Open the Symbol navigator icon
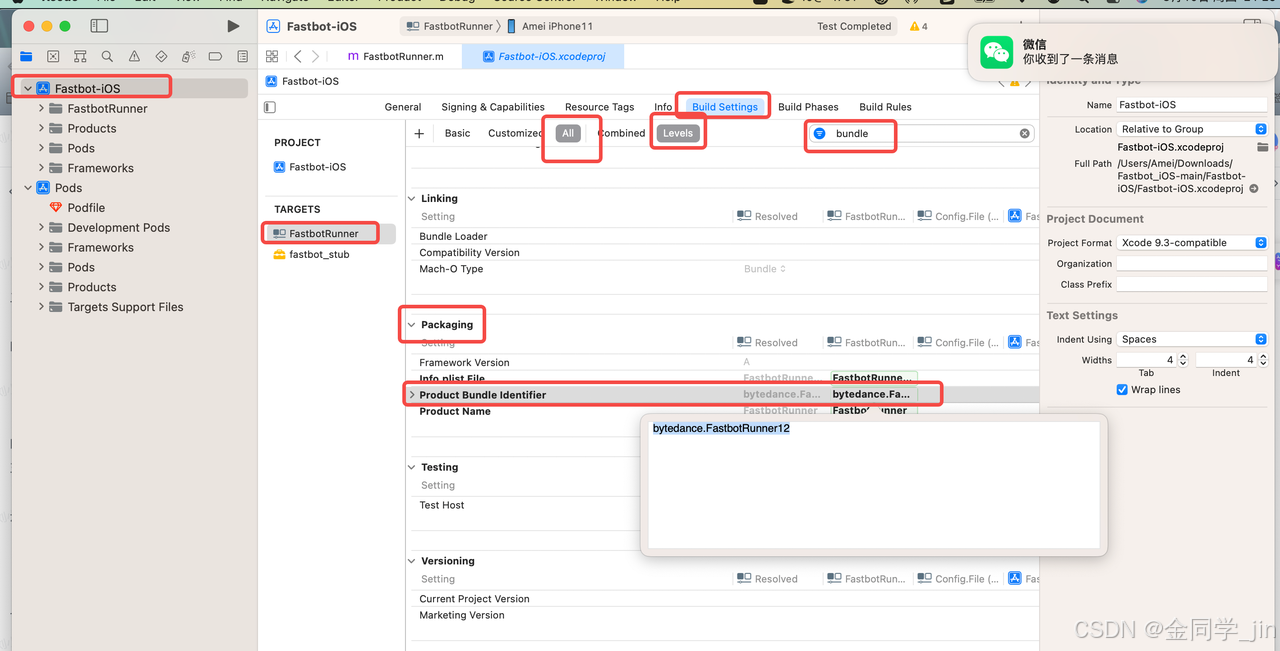This screenshot has height=651, width=1280. (x=80, y=57)
